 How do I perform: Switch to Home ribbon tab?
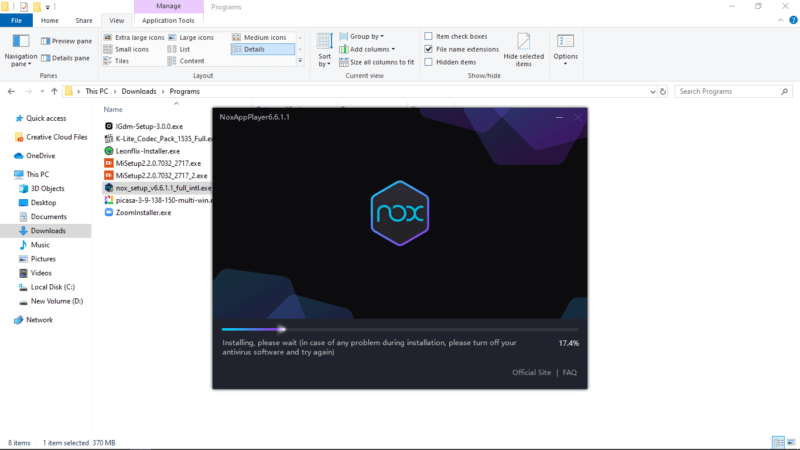tap(49, 20)
